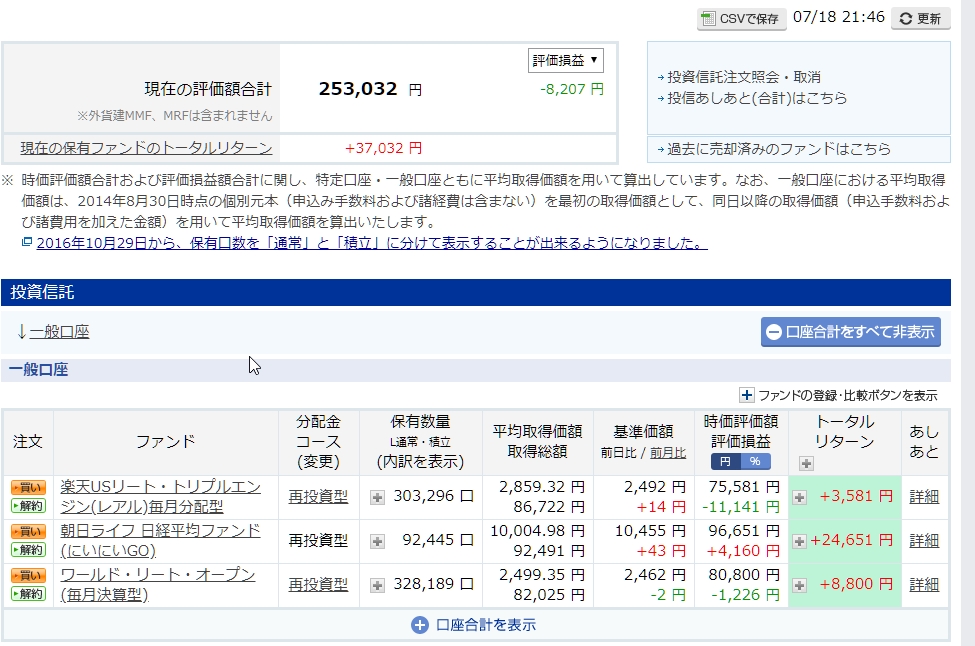Click the 買い button for 楽天USリート fund
This screenshot has width=975, height=646.
coord(28,487)
